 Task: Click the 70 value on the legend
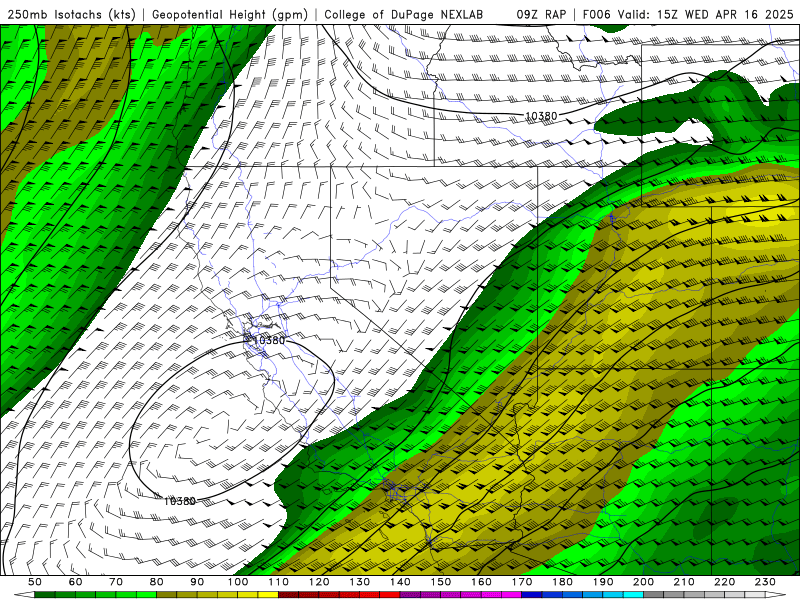116,582
